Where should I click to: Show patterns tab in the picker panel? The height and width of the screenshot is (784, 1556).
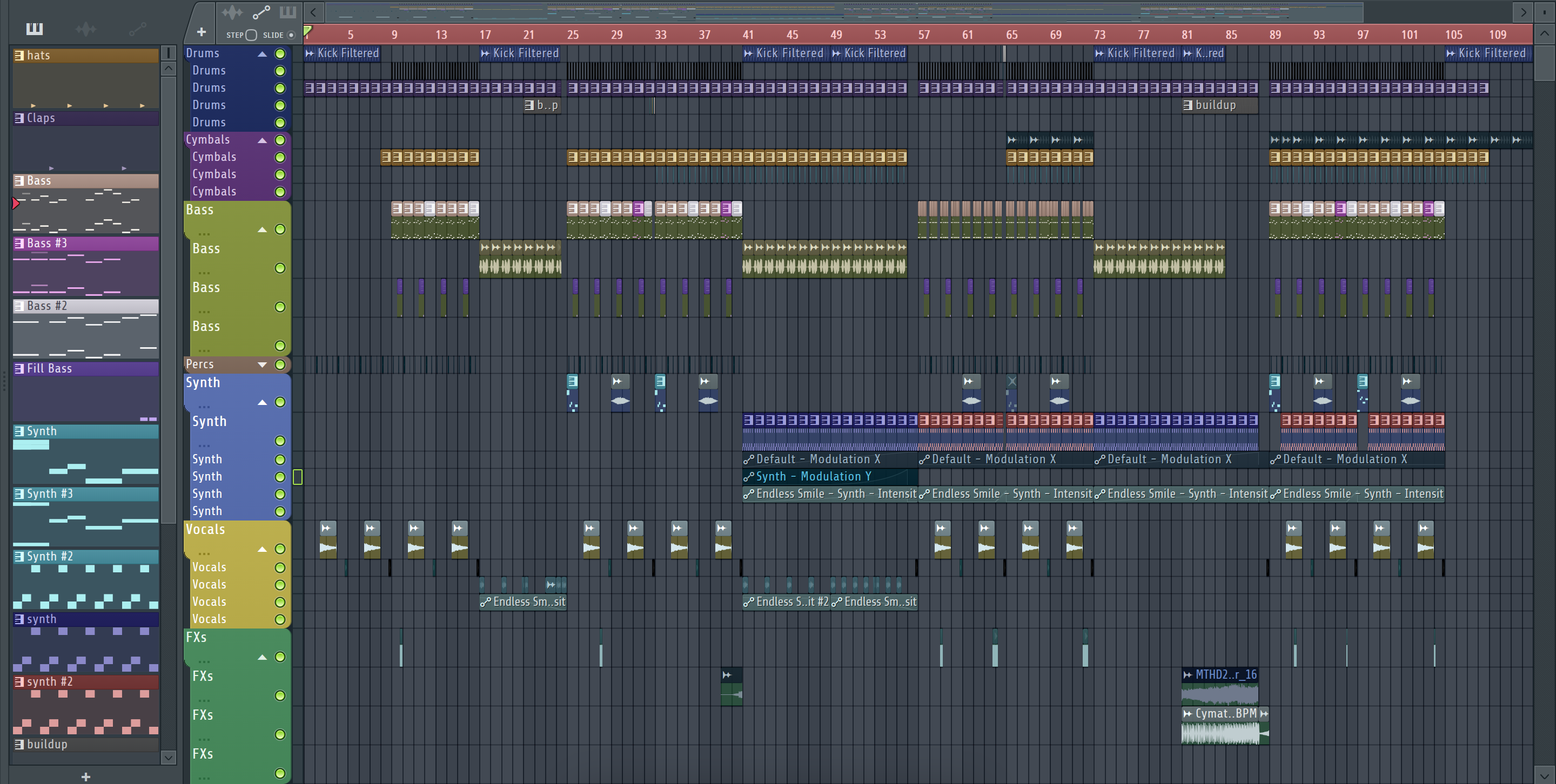pyautogui.click(x=35, y=29)
